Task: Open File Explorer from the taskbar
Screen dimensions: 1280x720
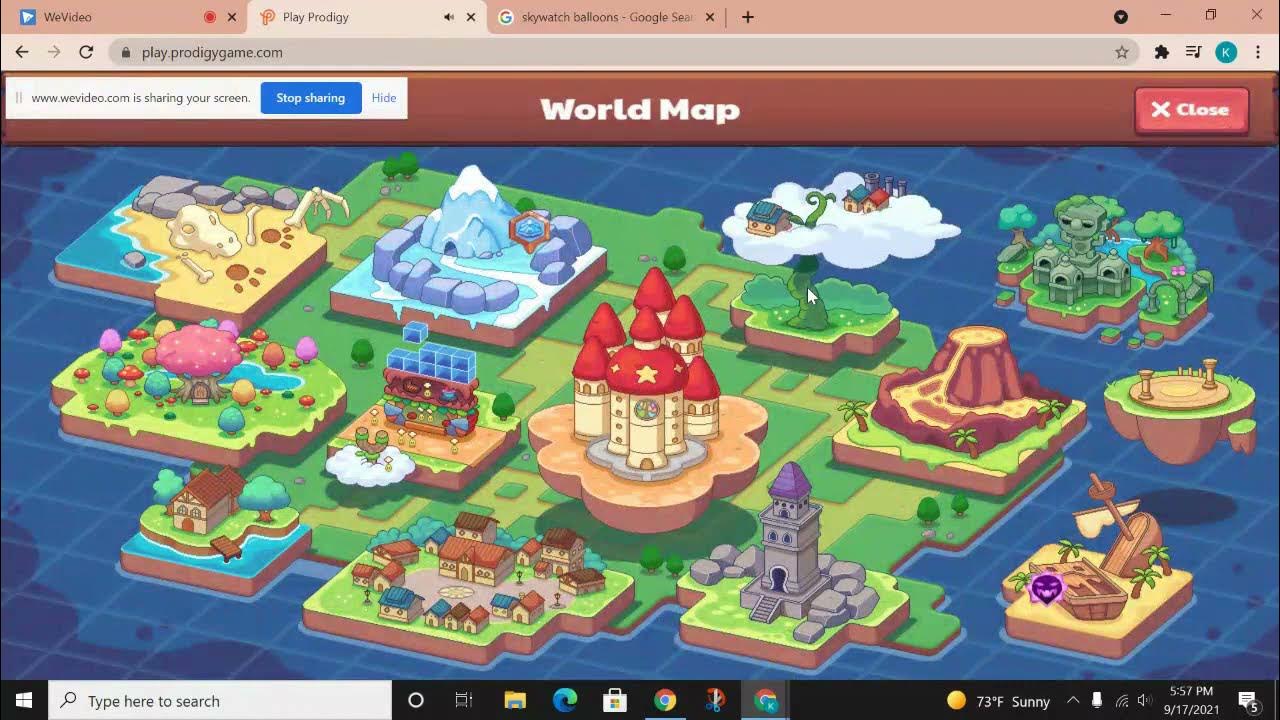Action: pyautogui.click(x=515, y=700)
